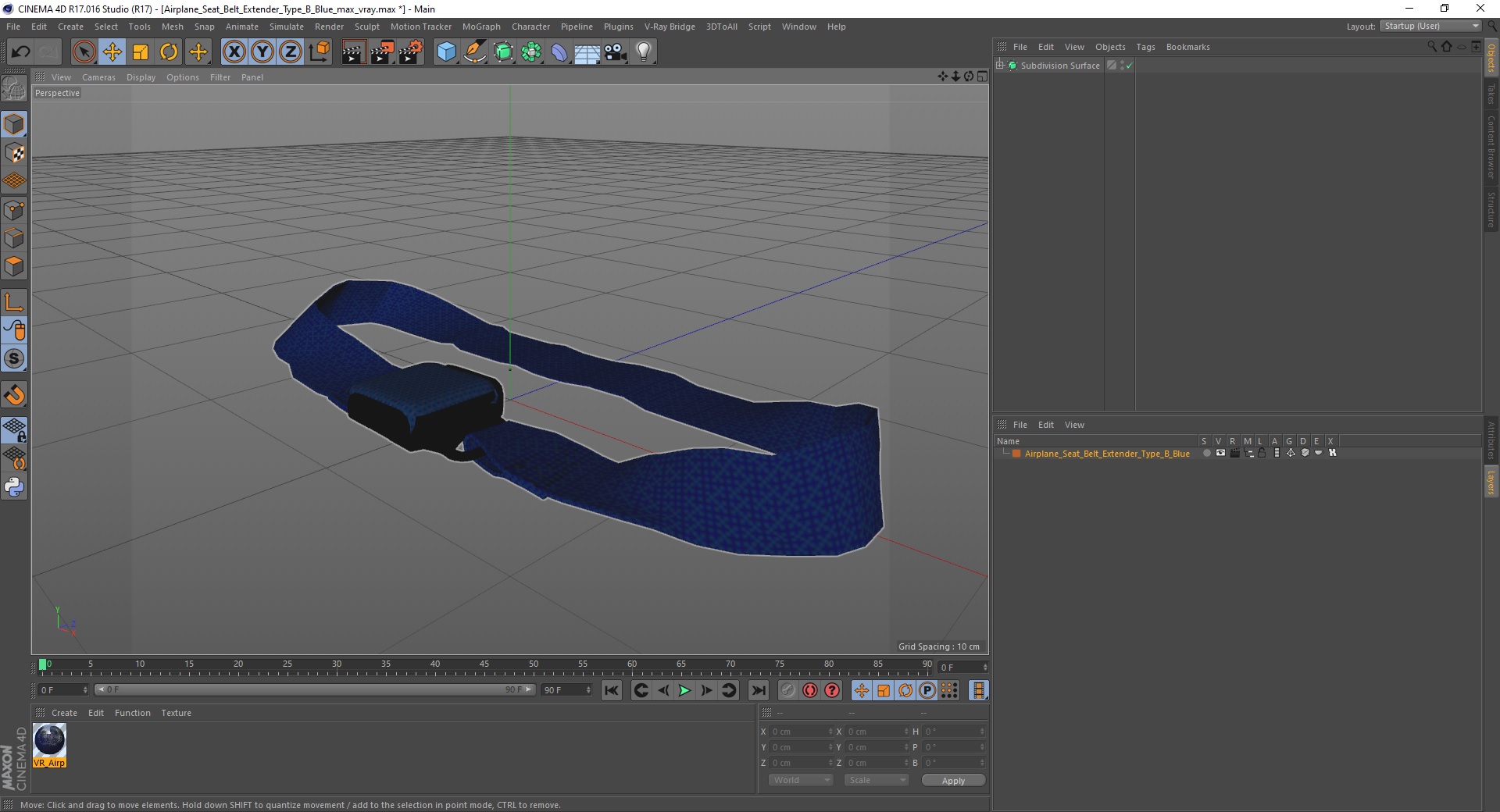
Task: Go to the end of animation
Action: coord(758,690)
